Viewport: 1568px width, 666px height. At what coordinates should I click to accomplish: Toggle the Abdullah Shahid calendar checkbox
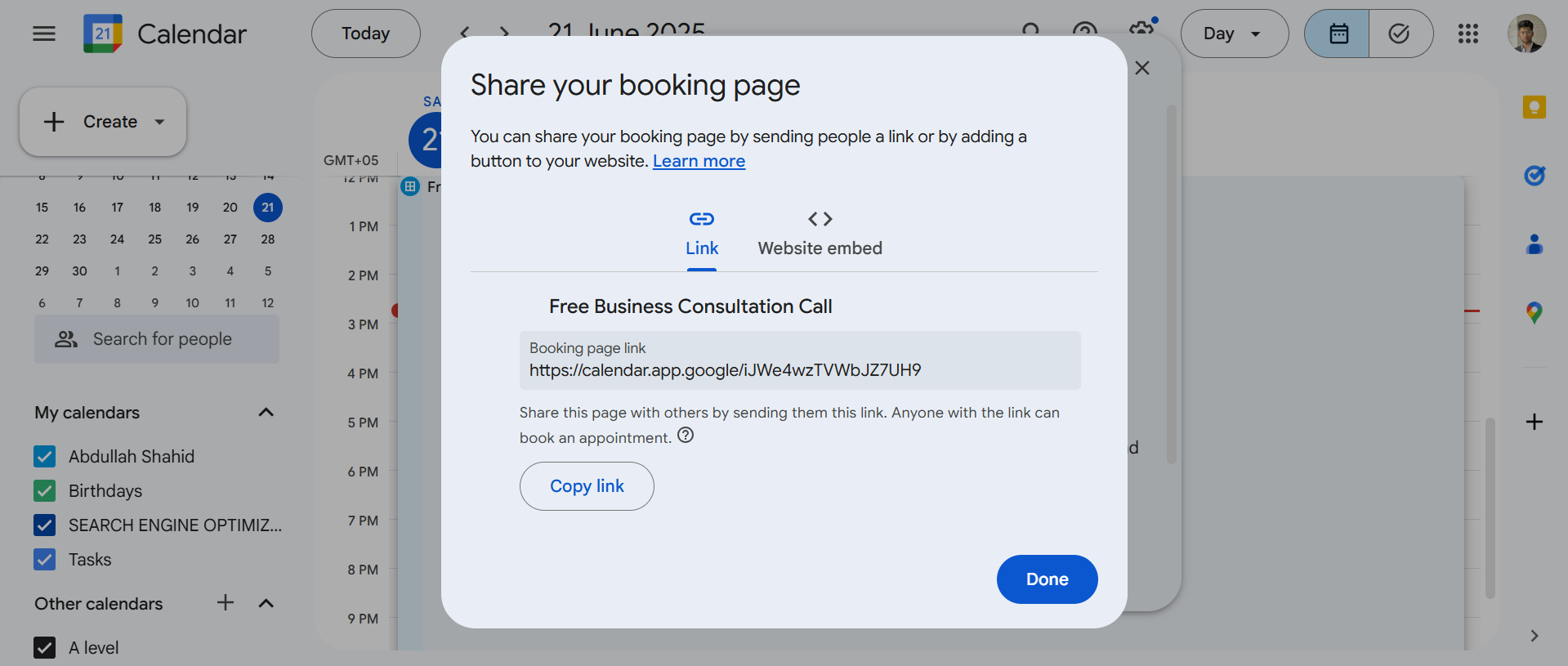tap(45, 457)
